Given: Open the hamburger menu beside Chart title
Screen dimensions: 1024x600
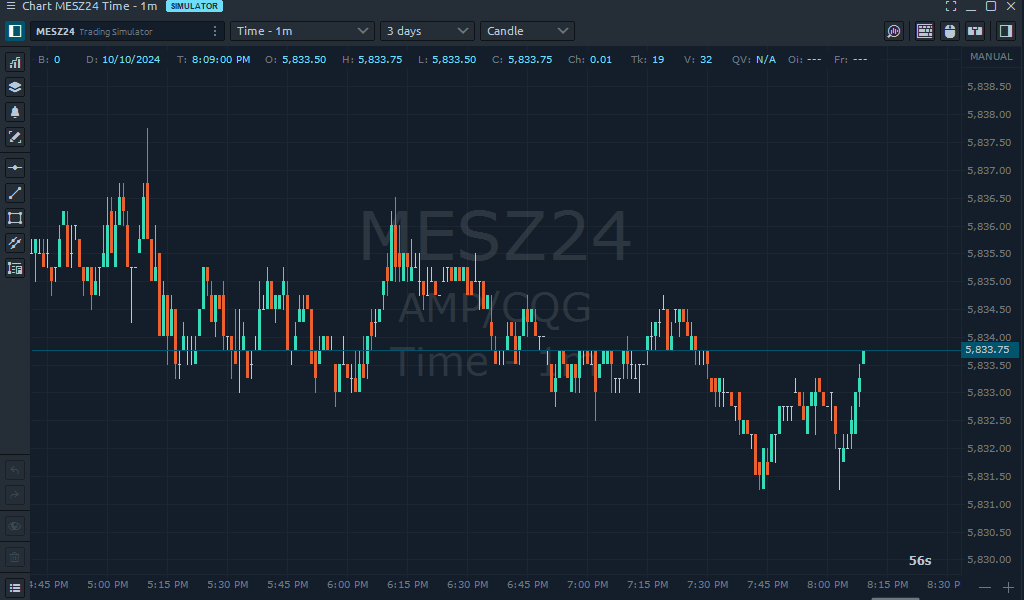Looking at the screenshot, I should 10,6.
